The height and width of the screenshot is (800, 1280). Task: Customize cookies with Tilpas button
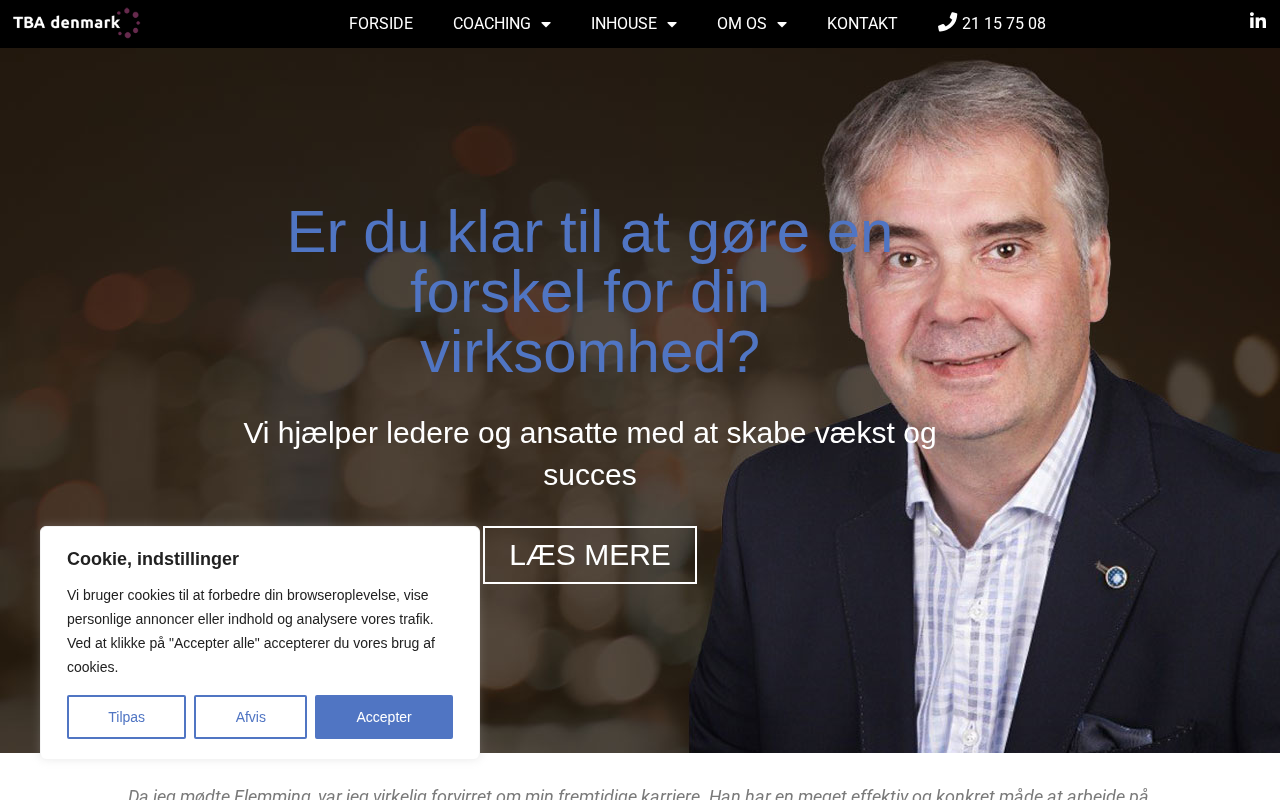[126, 717]
